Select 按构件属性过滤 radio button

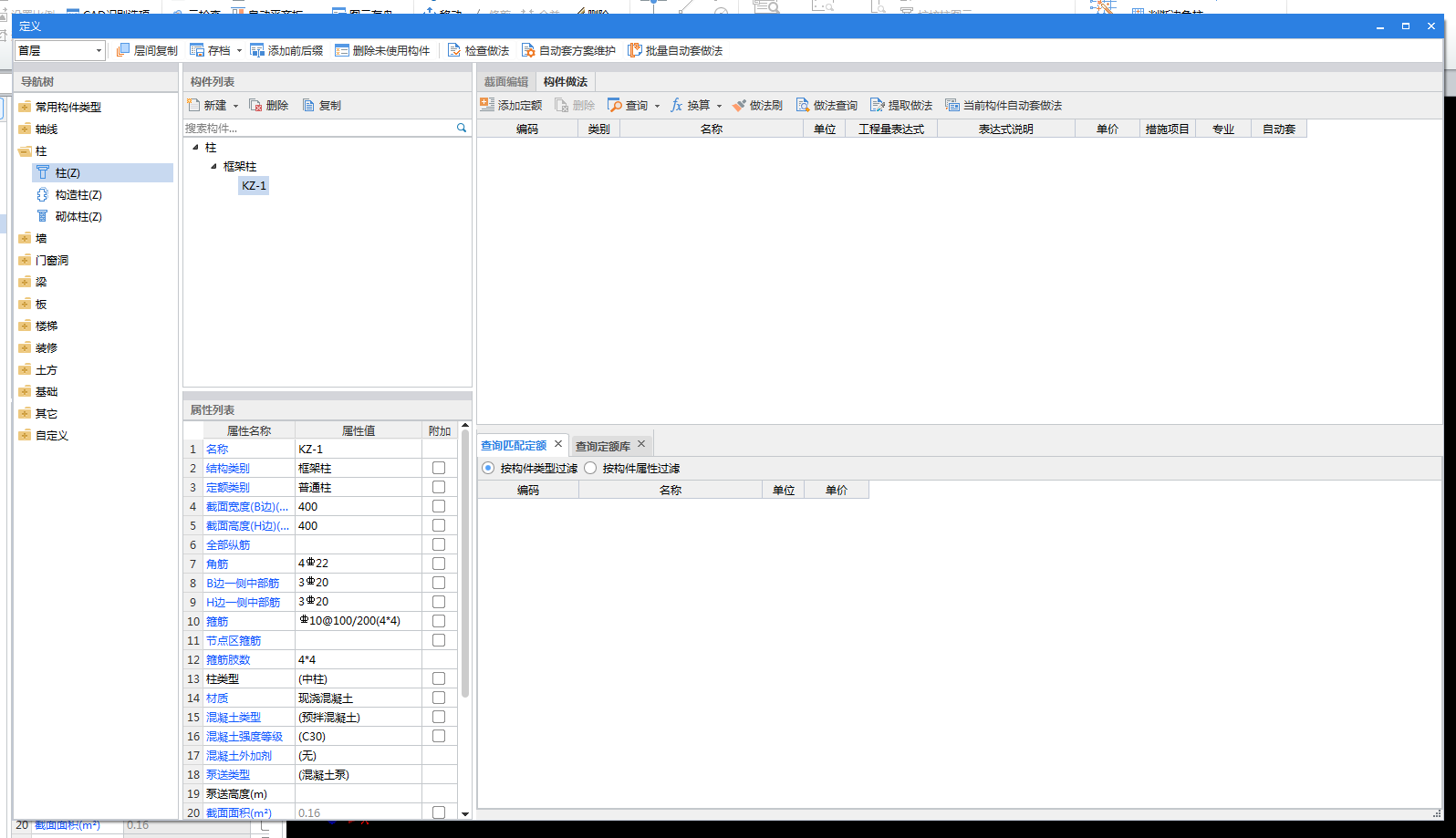coord(590,468)
